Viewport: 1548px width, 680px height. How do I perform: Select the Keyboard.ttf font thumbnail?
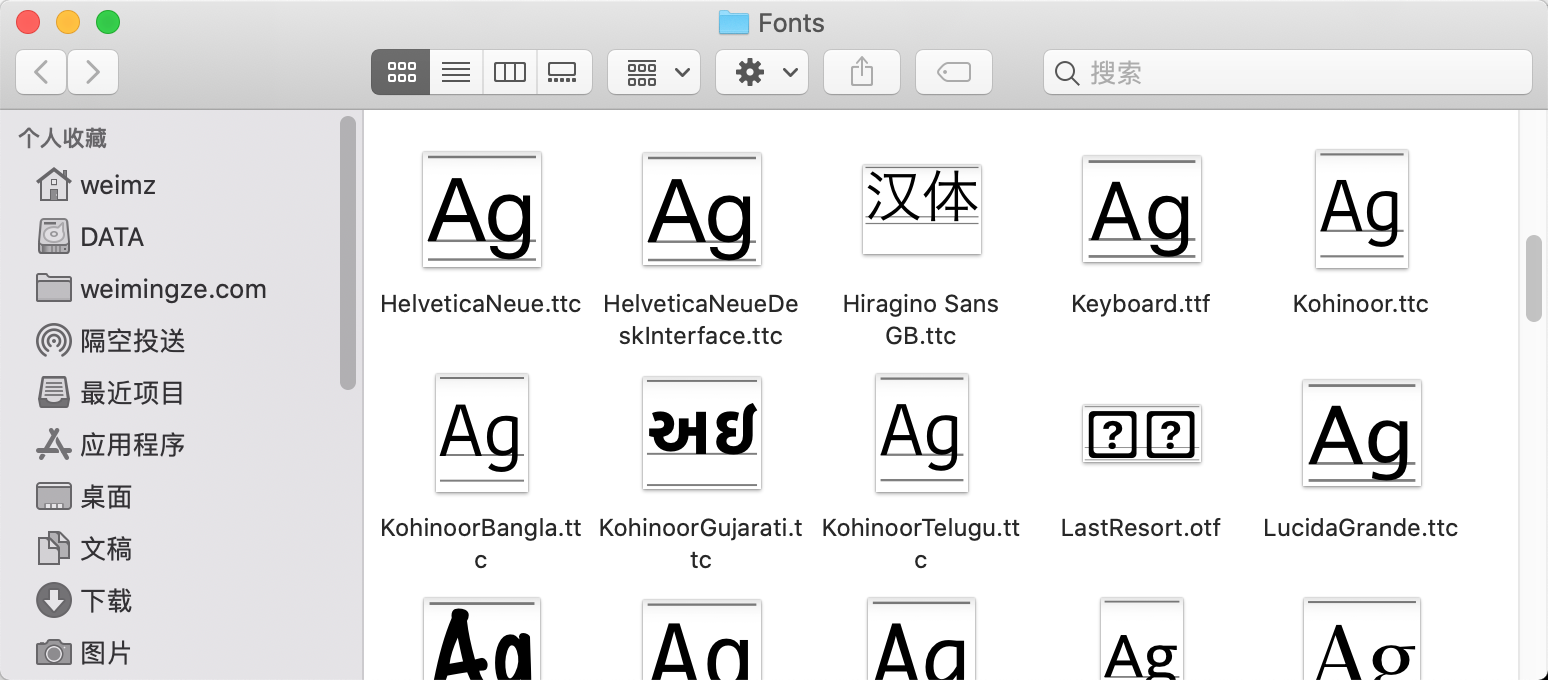tap(1141, 209)
